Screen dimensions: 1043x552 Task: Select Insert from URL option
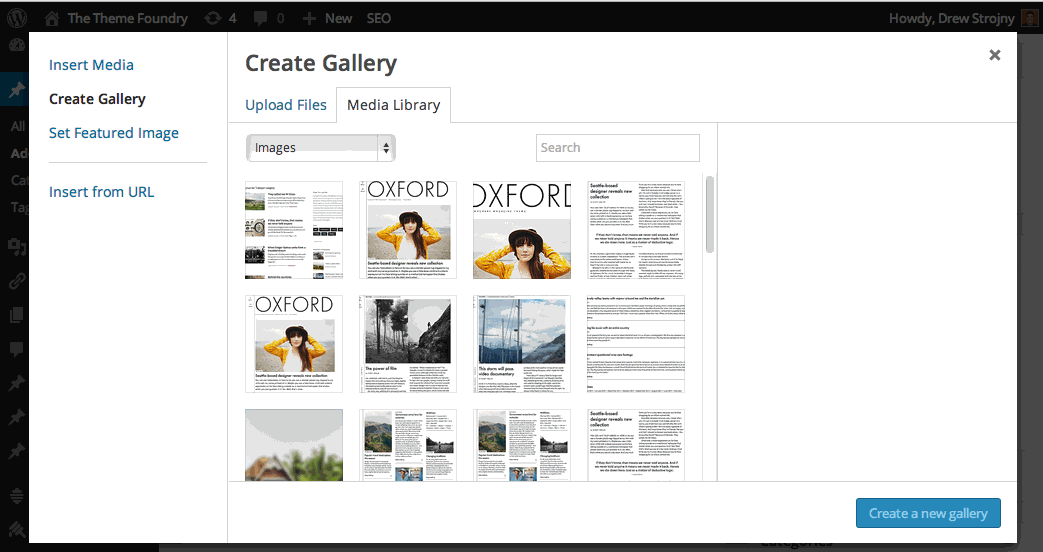(101, 192)
